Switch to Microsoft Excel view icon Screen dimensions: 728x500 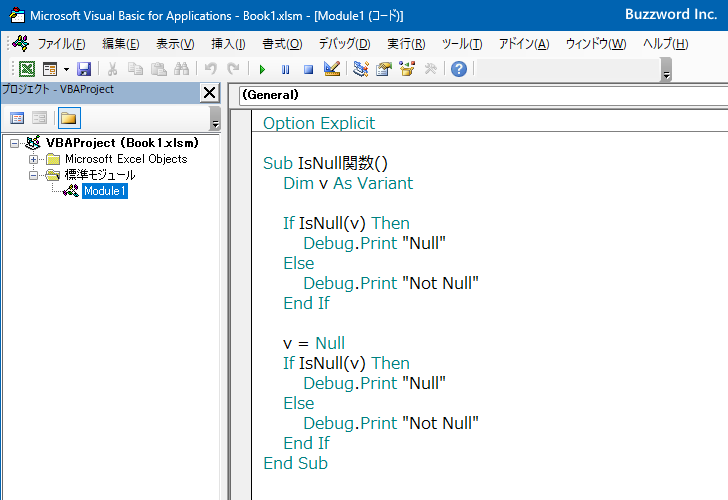tap(27, 69)
